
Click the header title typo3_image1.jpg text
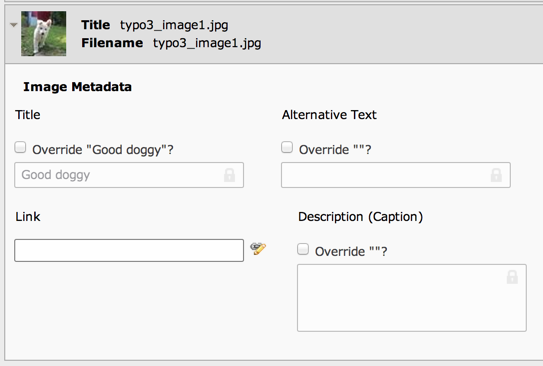(174, 25)
